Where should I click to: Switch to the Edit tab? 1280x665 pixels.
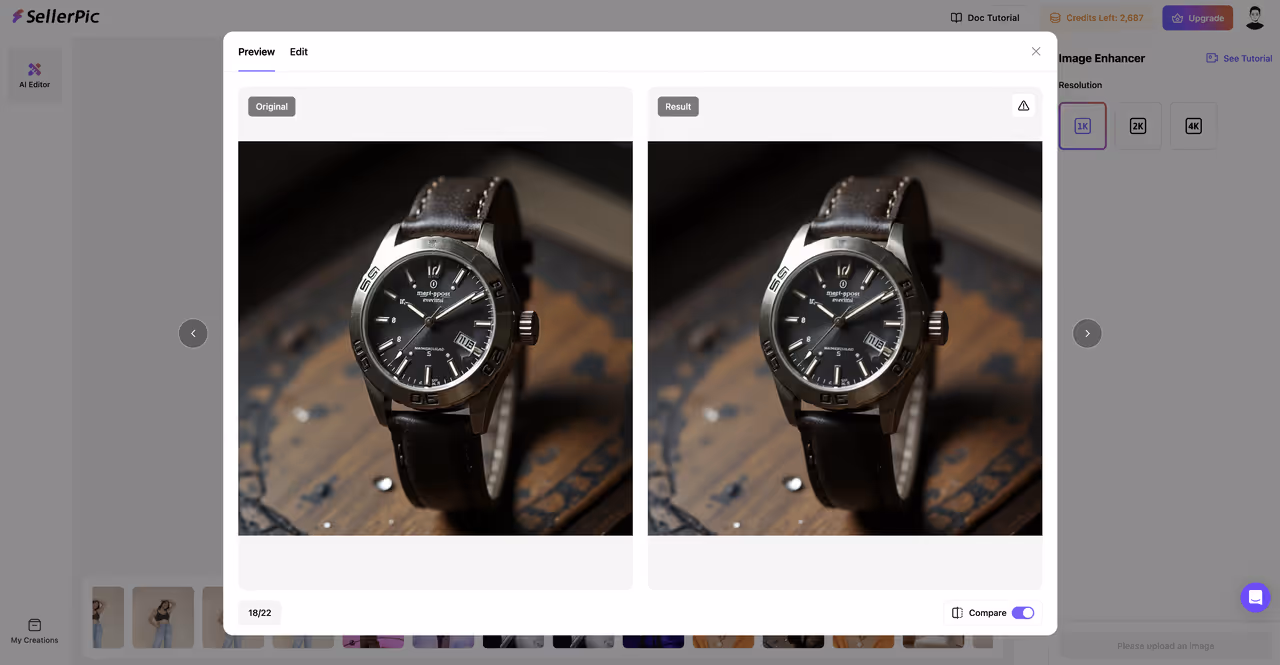click(x=298, y=52)
